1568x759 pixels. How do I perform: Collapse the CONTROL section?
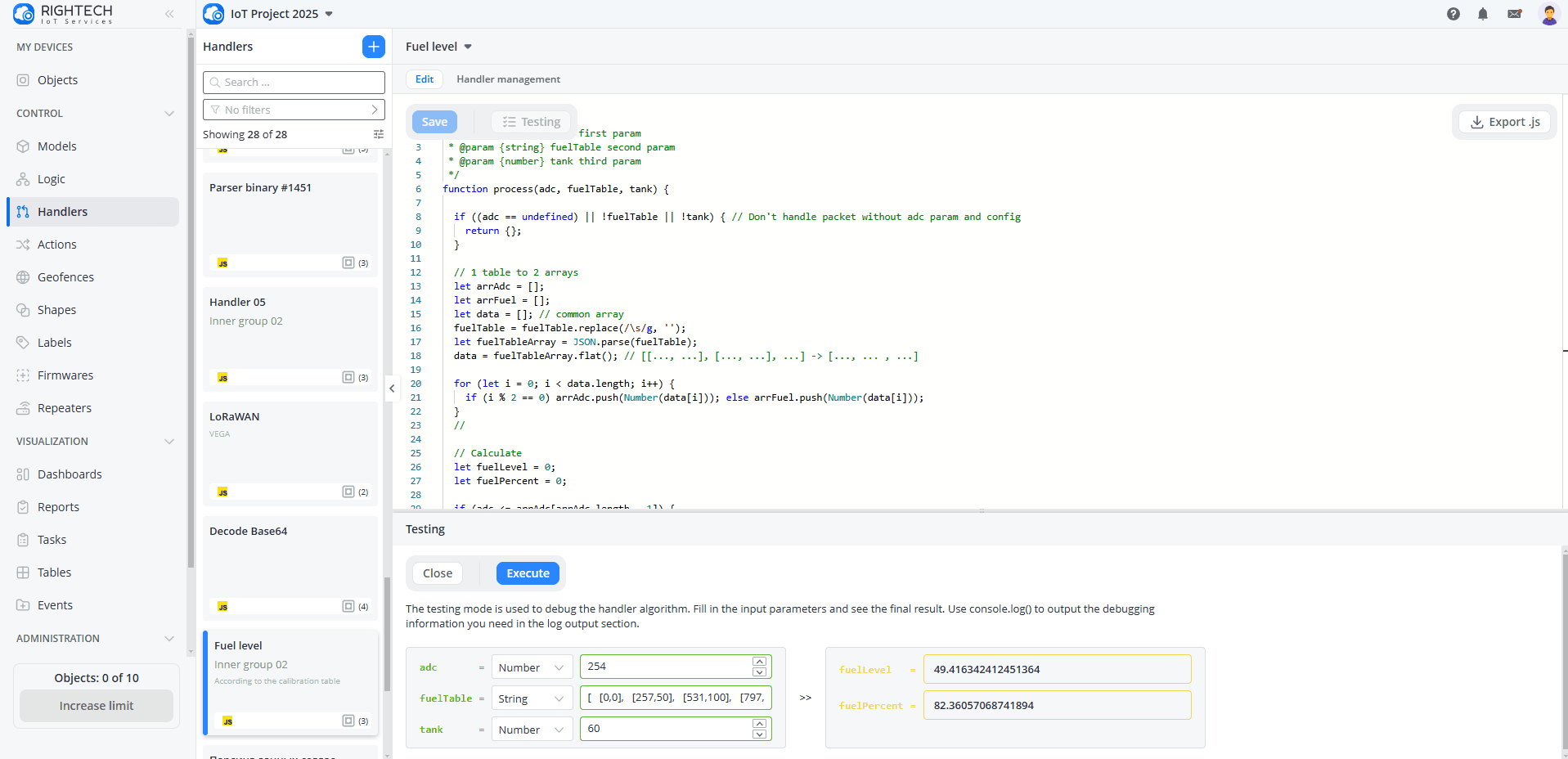pyautogui.click(x=169, y=114)
